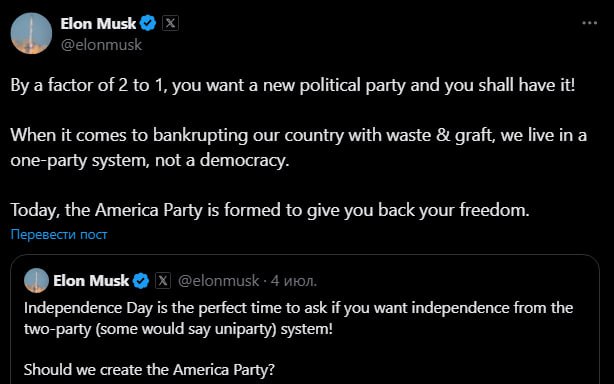Click the X affiliation badge in the post header
This screenshot has width=614, height=384.
170,23
